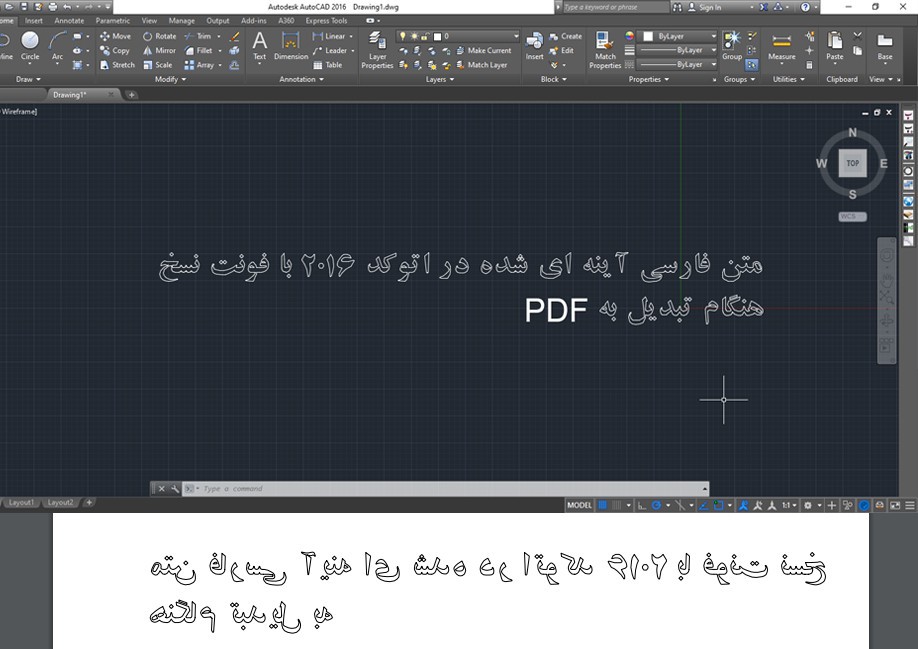The width and height of the screenshot is (918, 649).
Task: Activate the Fillet tool
Action: 198,51
